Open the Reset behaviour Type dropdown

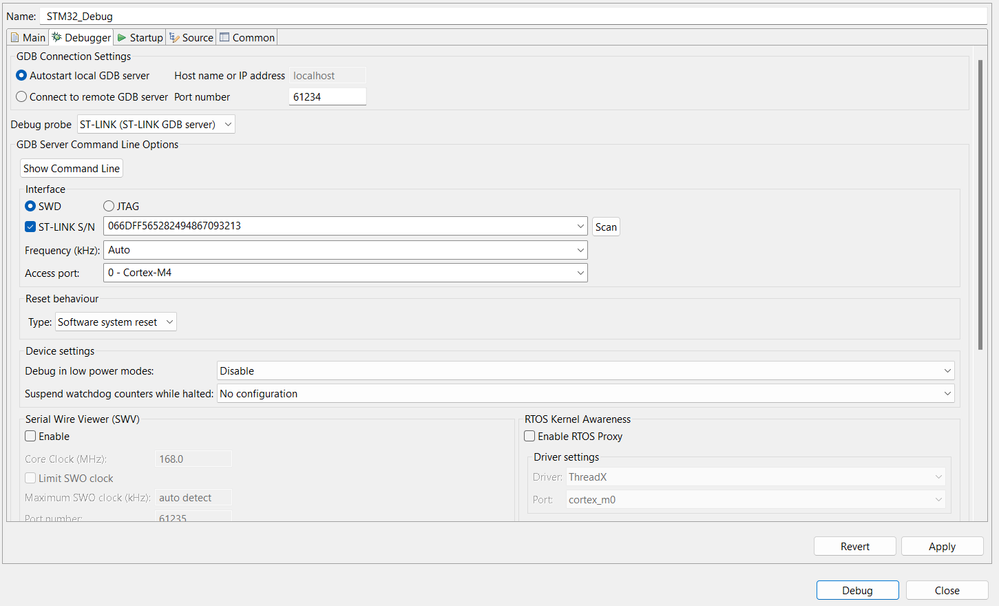(116, 322)
